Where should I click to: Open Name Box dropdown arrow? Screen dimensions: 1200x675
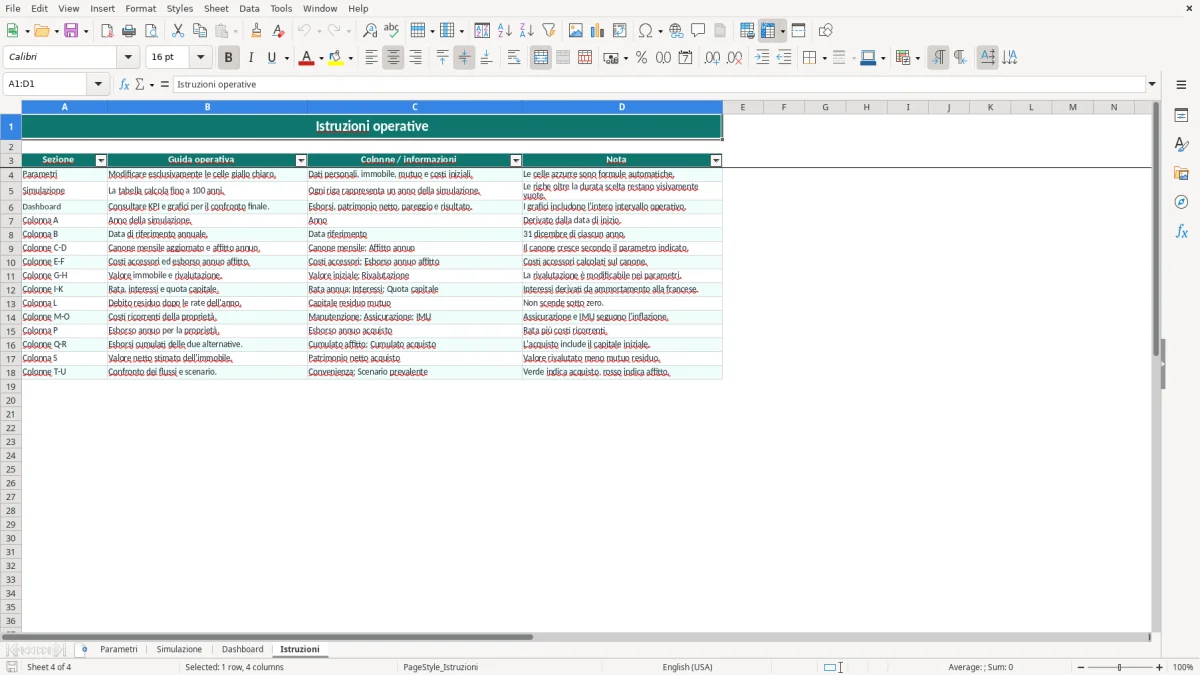[98, 84]
